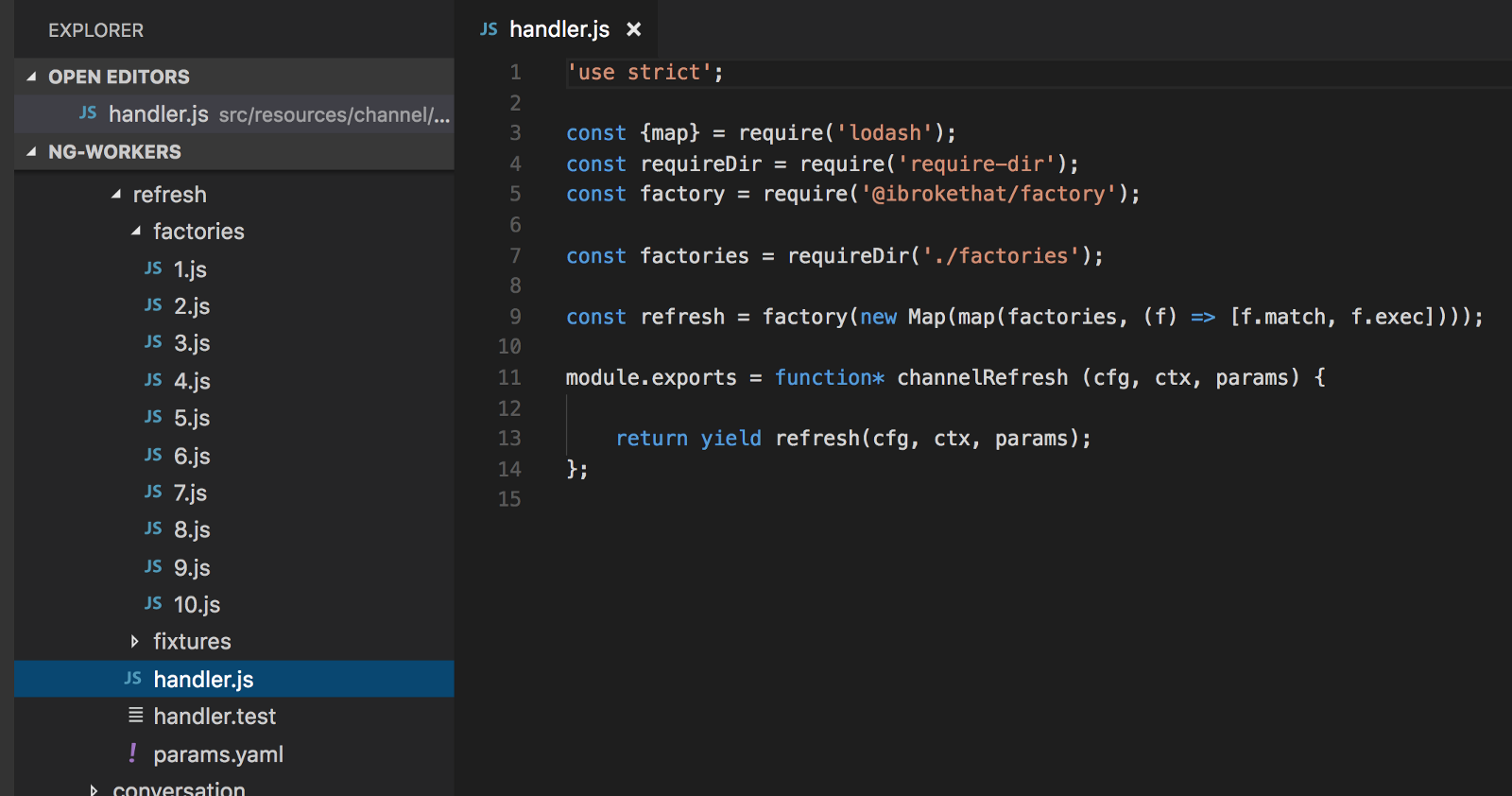The image size is (1512, 796).
Task: Click the JS icon beside 8.js
Action: tap(153, 528)
